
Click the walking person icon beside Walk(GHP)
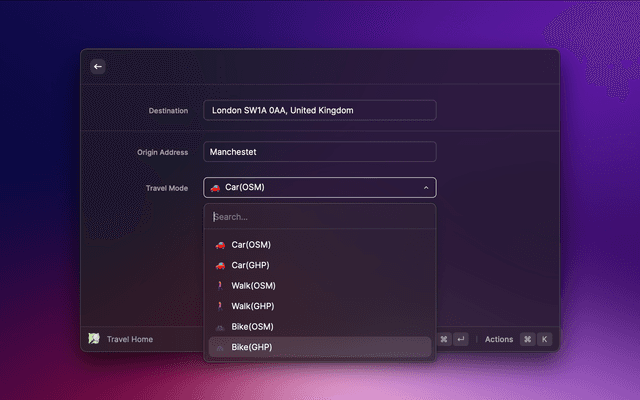(220, 306)
